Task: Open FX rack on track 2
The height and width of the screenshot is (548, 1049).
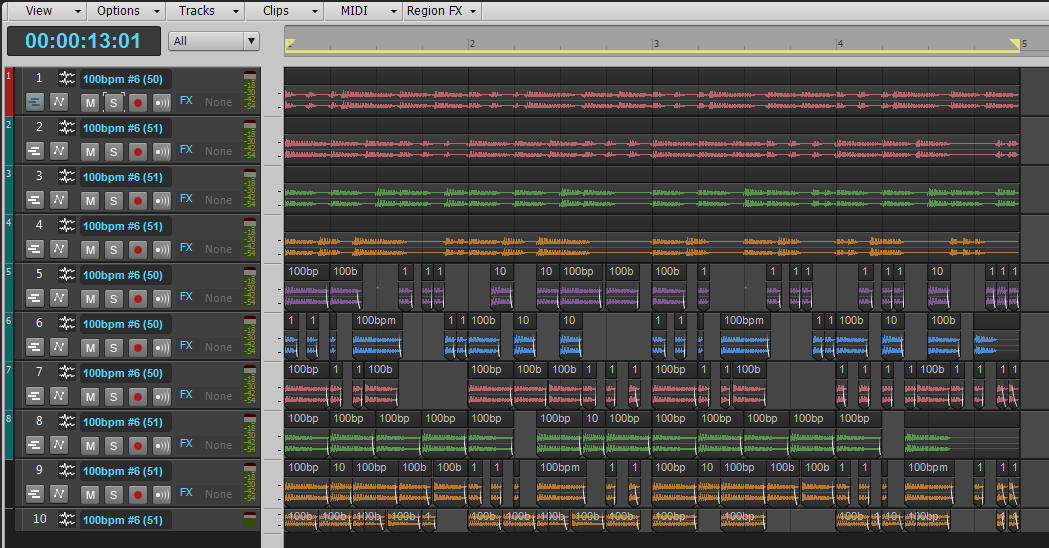Action: pos(186,149)
